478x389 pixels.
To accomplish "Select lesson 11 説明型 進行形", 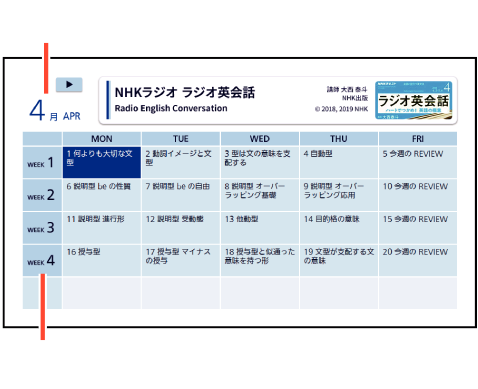I will click(x=102, y=228).
